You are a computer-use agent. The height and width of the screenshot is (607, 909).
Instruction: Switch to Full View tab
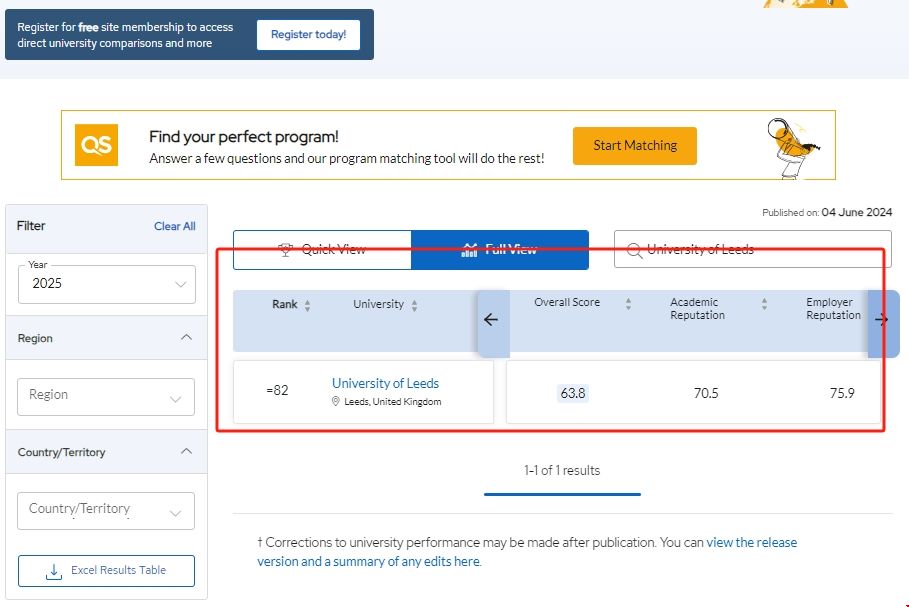pyautogui.click(x=499, y=250)
